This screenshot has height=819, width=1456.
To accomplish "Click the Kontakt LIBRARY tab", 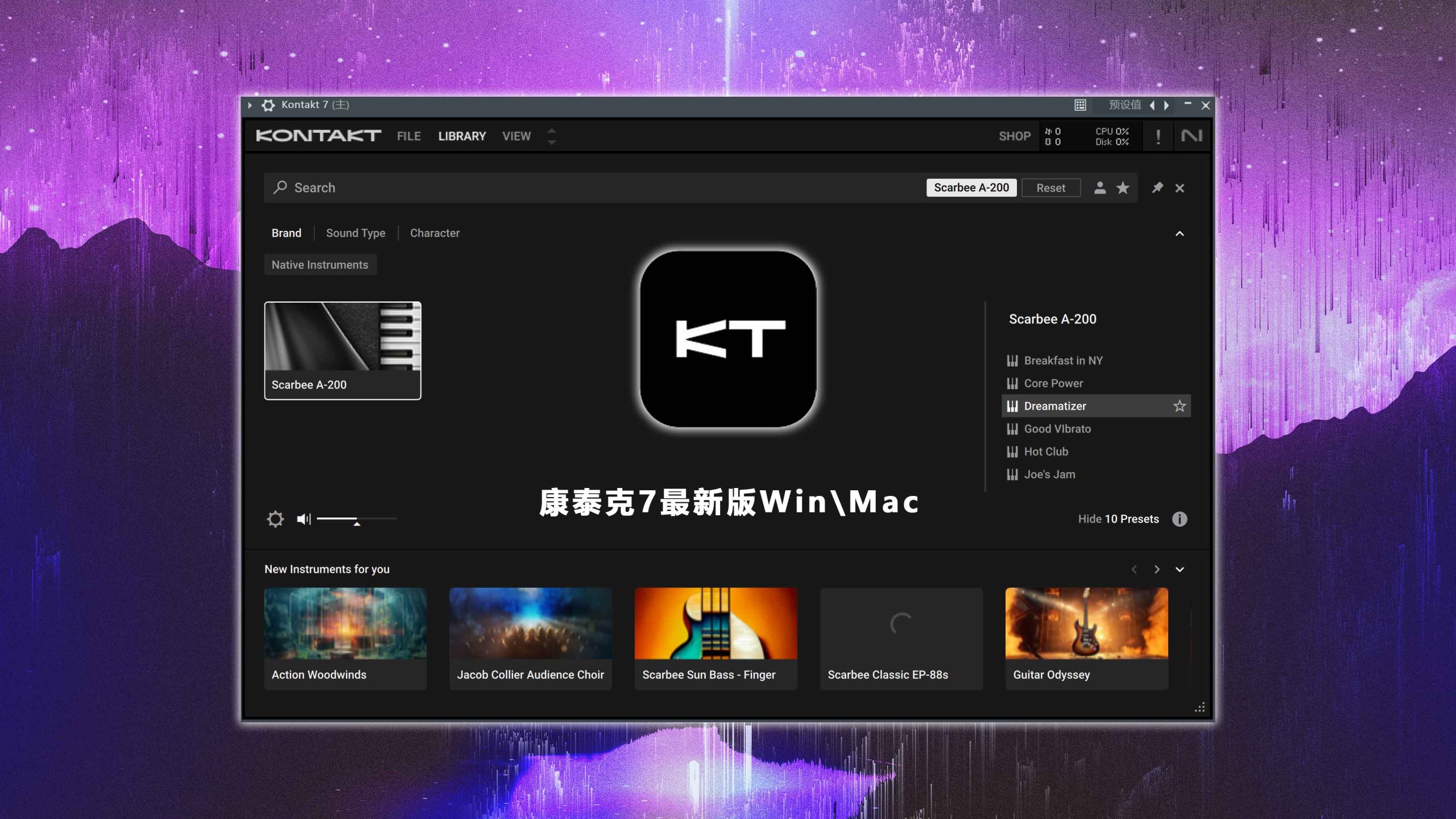I will coord(461,136).
